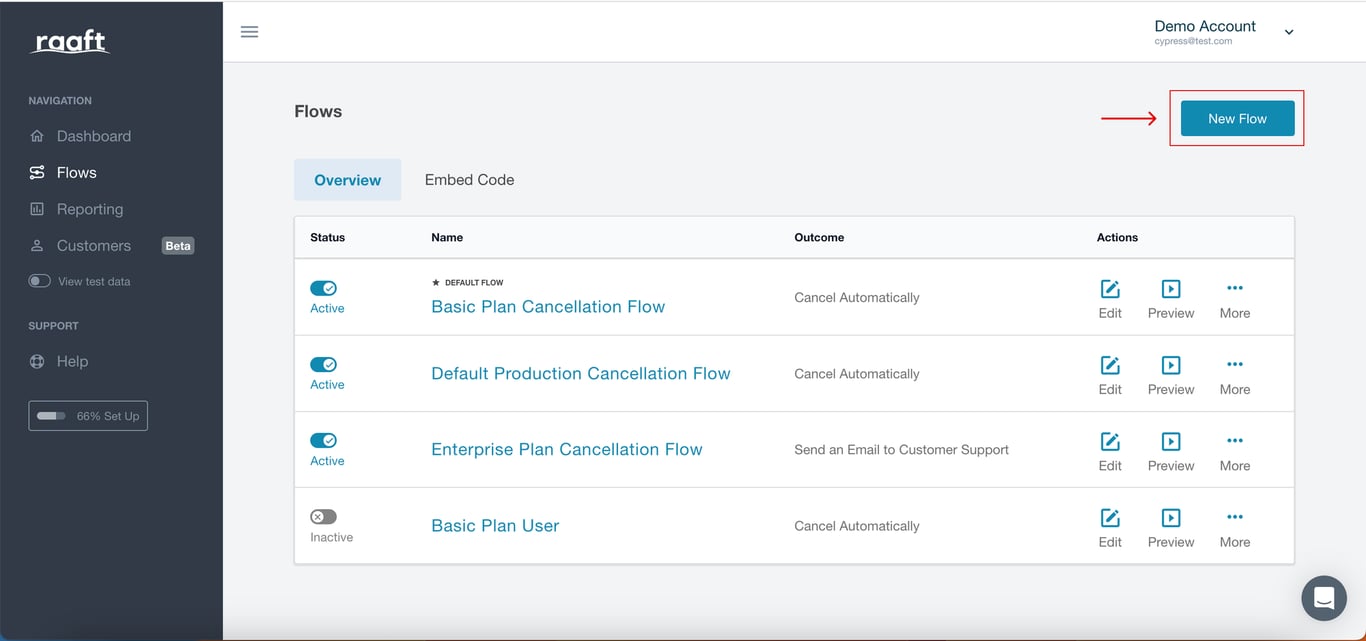
Task: Click the New Flow button
Action: (x=1237, y=118)
